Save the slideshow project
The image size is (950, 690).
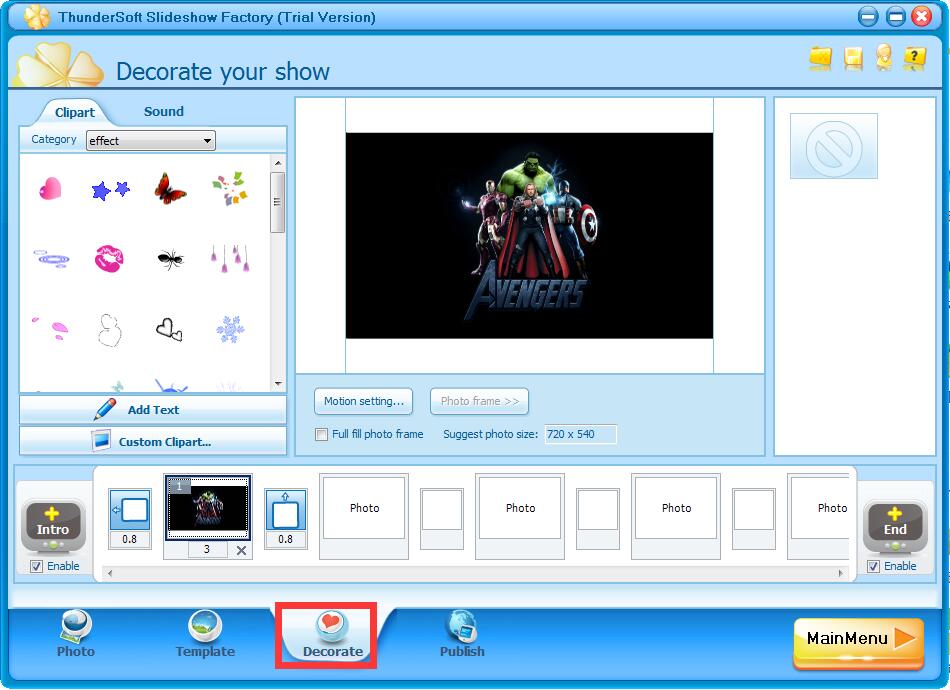(x=852, y=59)
